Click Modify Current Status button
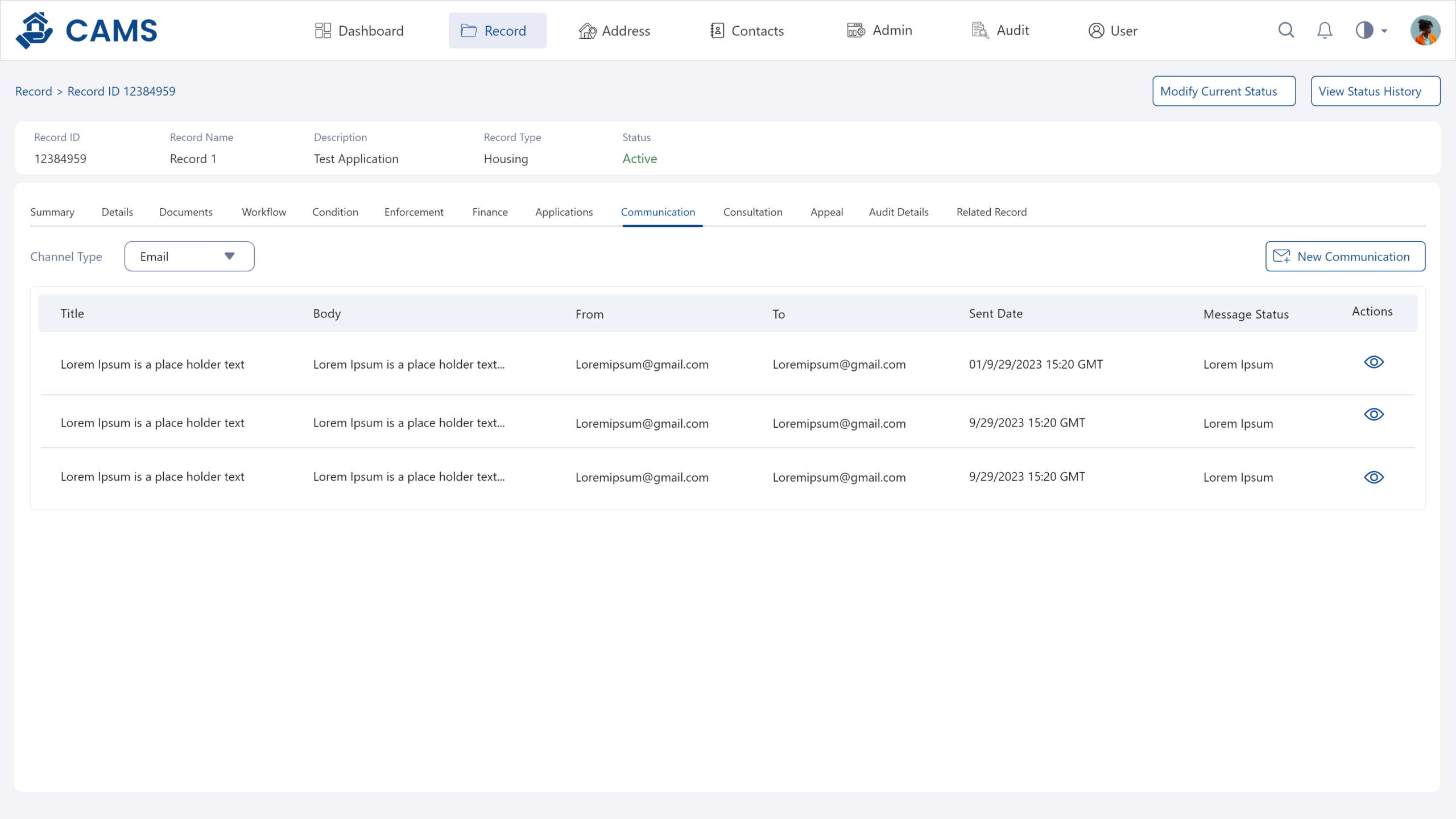1456x819 pixels. [1224, 91]
